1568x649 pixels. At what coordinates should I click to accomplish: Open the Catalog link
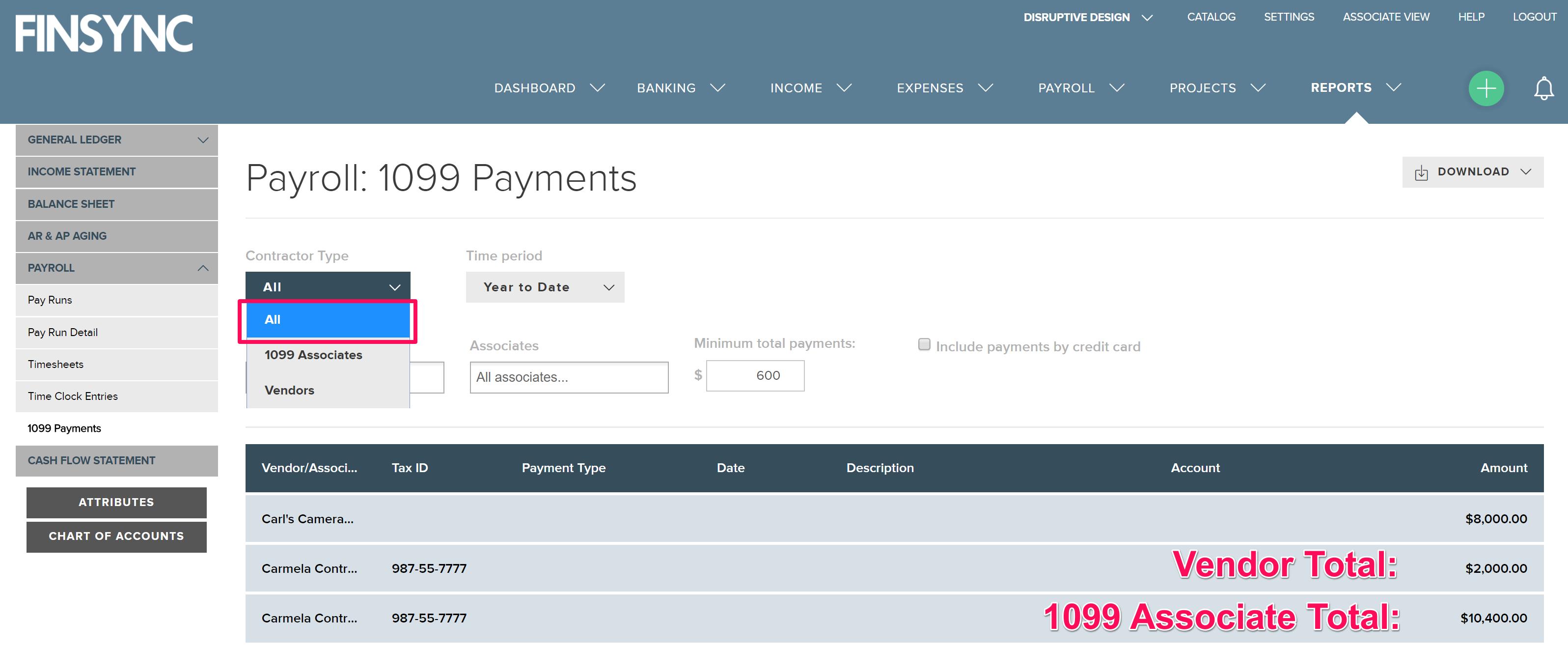tap(1210, 17)
